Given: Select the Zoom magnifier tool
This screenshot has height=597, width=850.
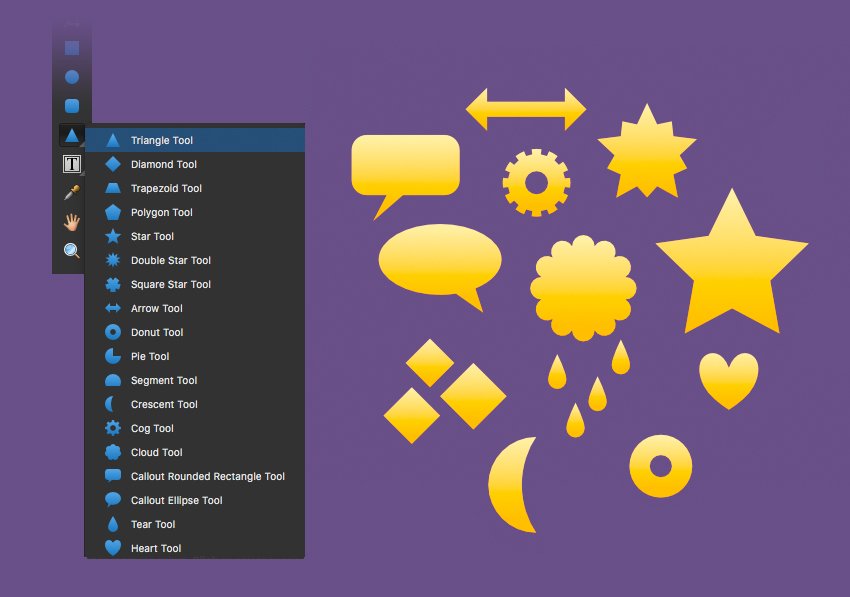Looking at the screenshot, I should pos(72,251).
